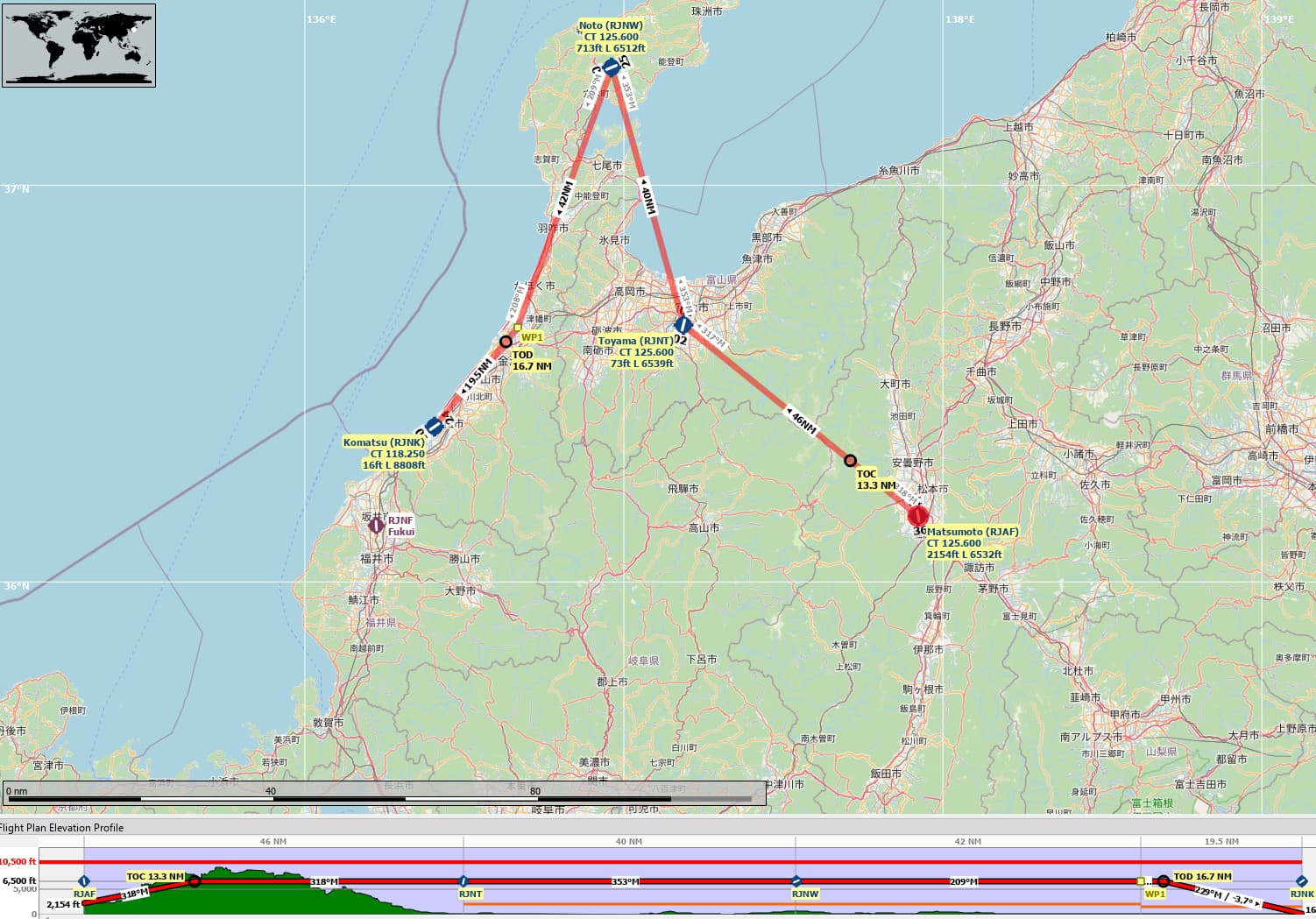Viewport: 1316px width, 919px height.
Task: Click the 19.5NM leg distance label on map
Action: click(x=477, y=378)
